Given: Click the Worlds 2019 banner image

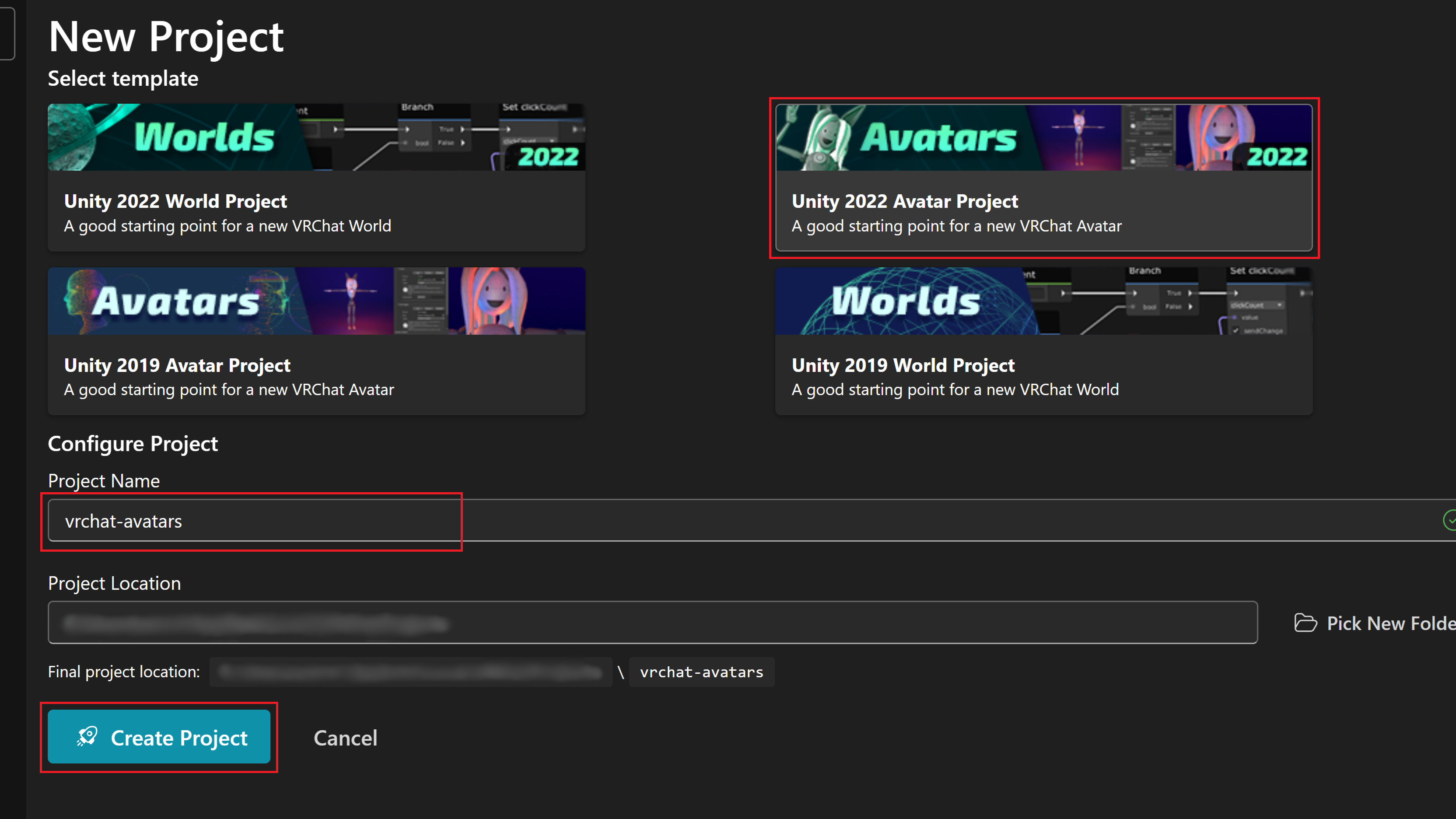Looking at the screenshot, I should (x=1043, y=301).
